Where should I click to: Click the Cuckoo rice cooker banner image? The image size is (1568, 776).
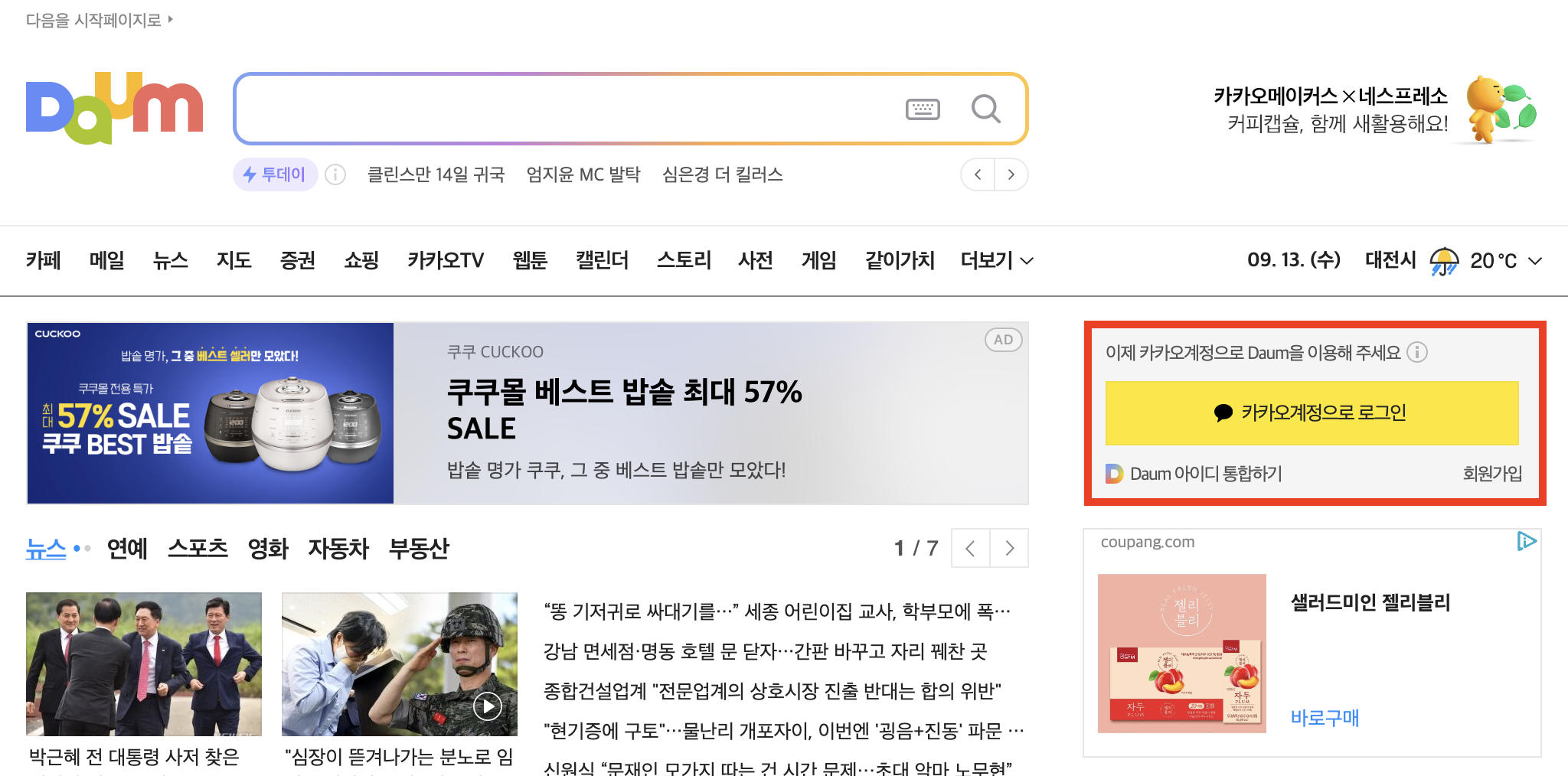click(x=211, y=413)
